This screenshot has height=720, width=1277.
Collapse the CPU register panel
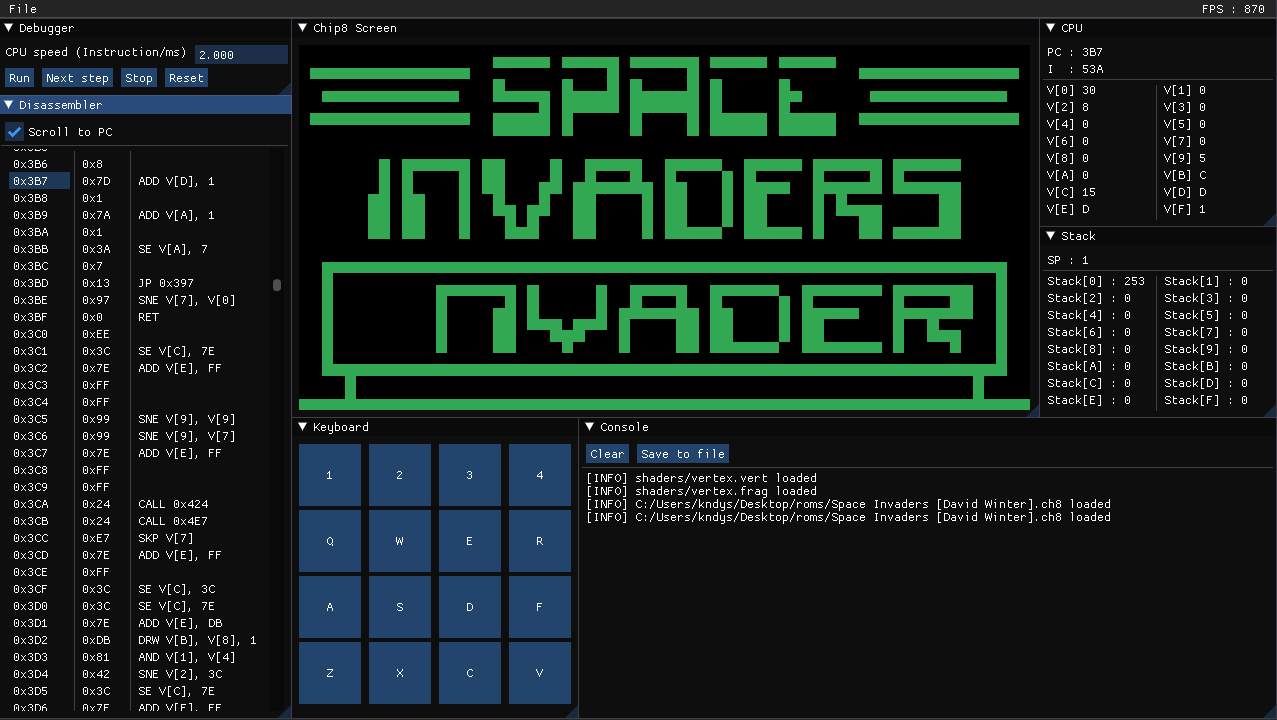click(1049, 28)
